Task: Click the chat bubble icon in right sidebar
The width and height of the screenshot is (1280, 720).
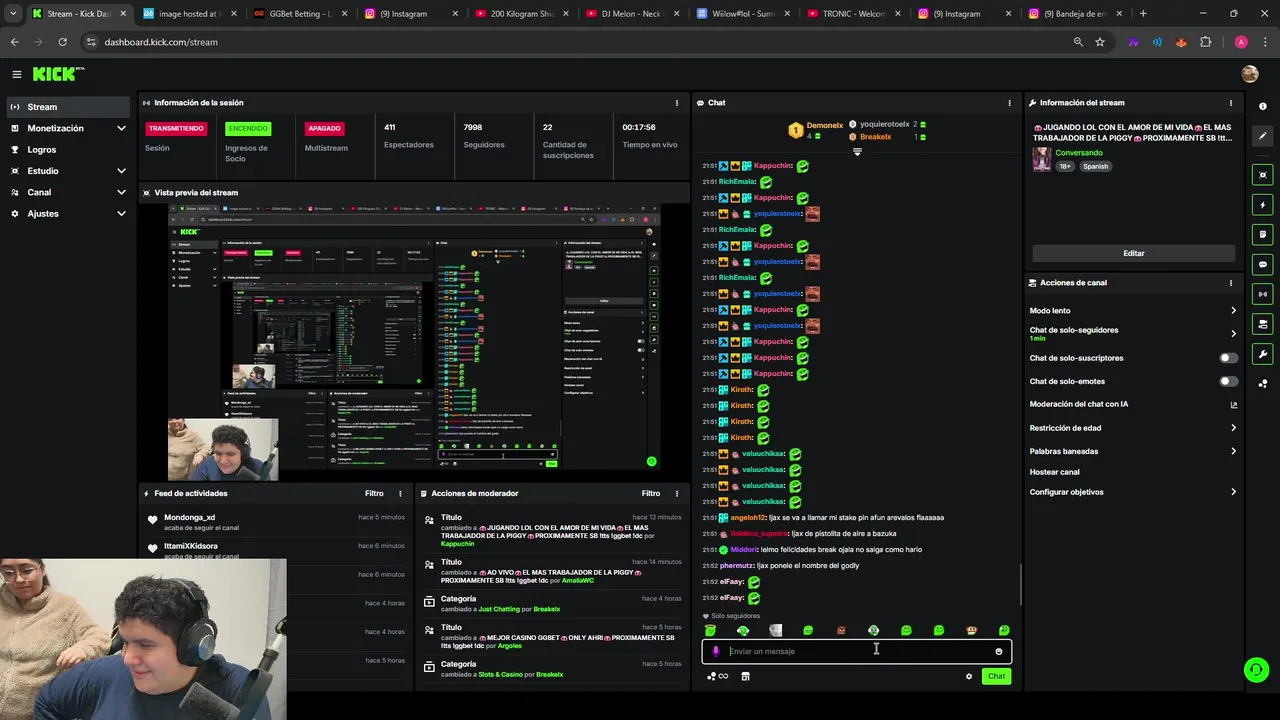Action: click(1262, 264)
